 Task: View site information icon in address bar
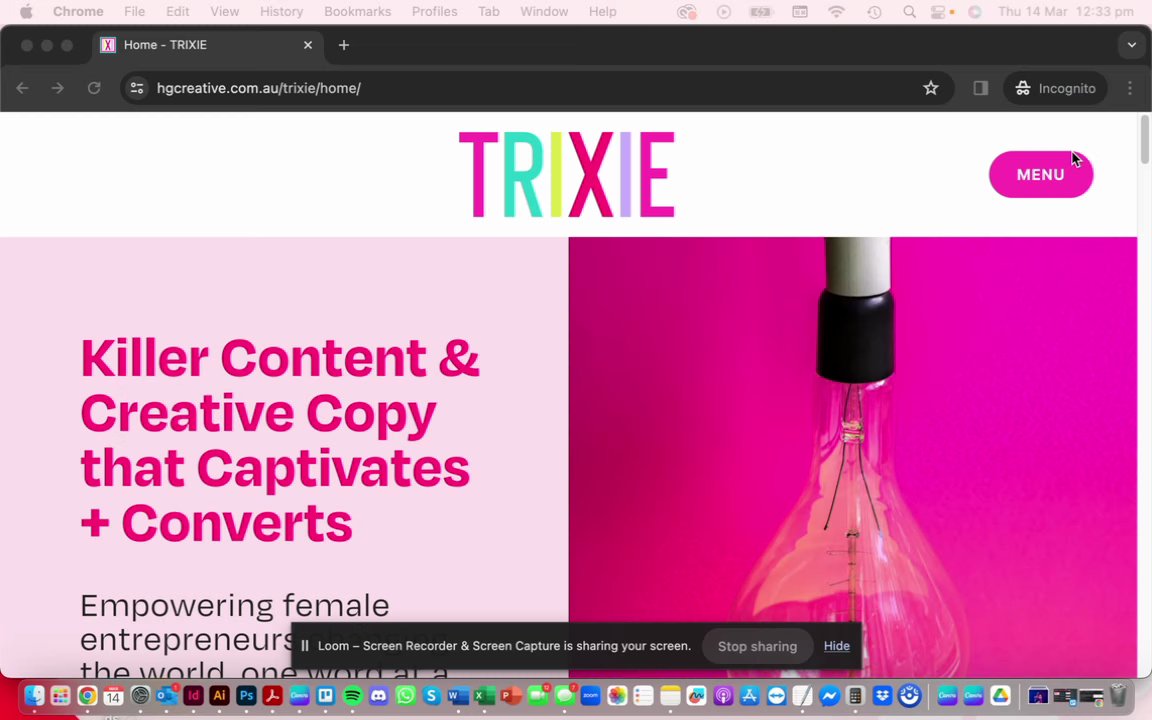tap(137, 88)
